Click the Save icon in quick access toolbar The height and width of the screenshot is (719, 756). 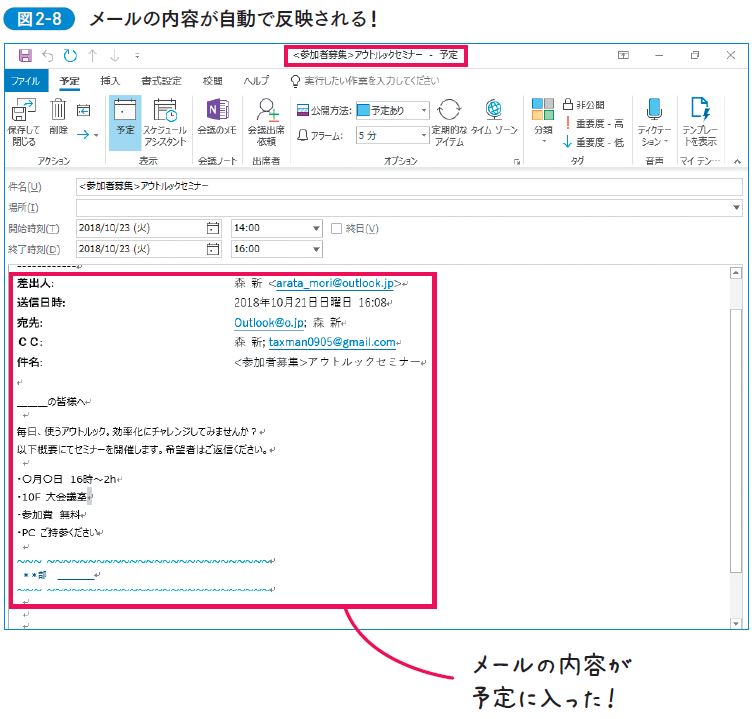(25, 55)
